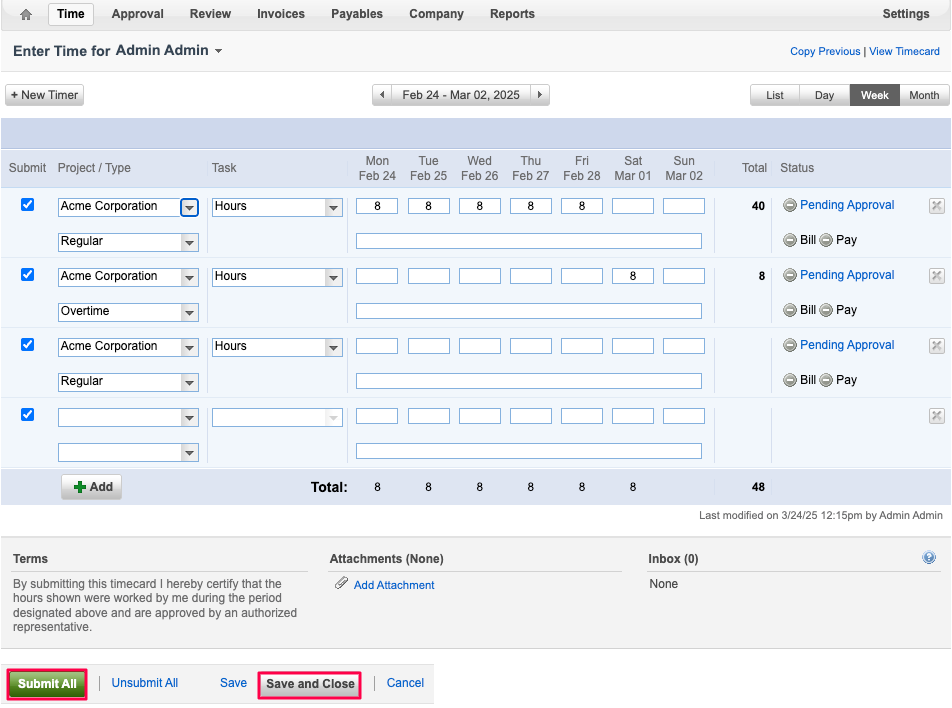Screen dimensions: 952x708
Task: Open the Overtime type dropdown
Action: pyautogui.click(x=189, y=313)
